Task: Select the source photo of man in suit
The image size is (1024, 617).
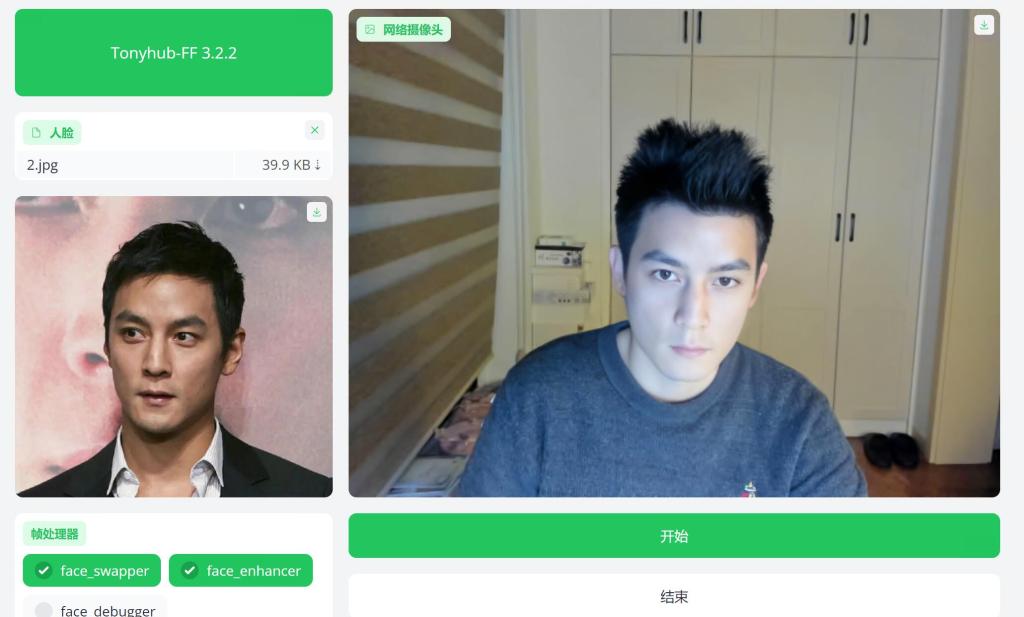Action: (x=174, y=347)
